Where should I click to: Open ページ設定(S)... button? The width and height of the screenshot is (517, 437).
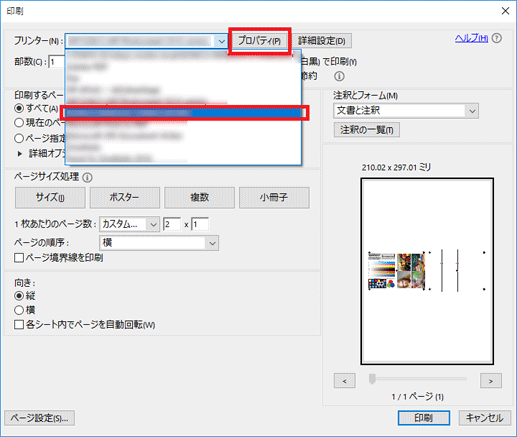pyautogui.click(x=39, y=418)
